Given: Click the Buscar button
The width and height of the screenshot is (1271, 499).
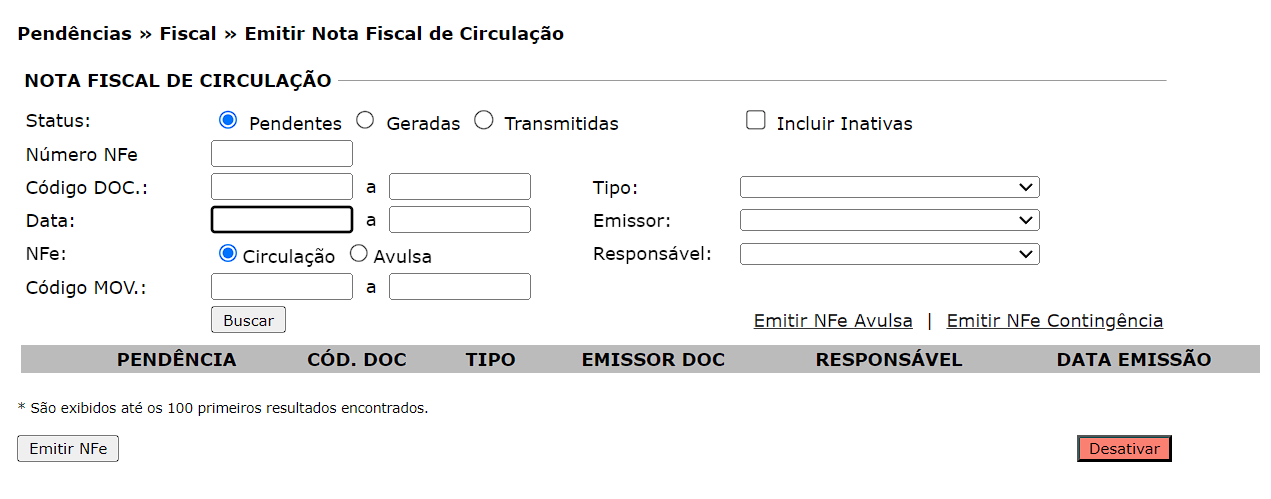Looking at the screenshot, I should coord(248,320).
